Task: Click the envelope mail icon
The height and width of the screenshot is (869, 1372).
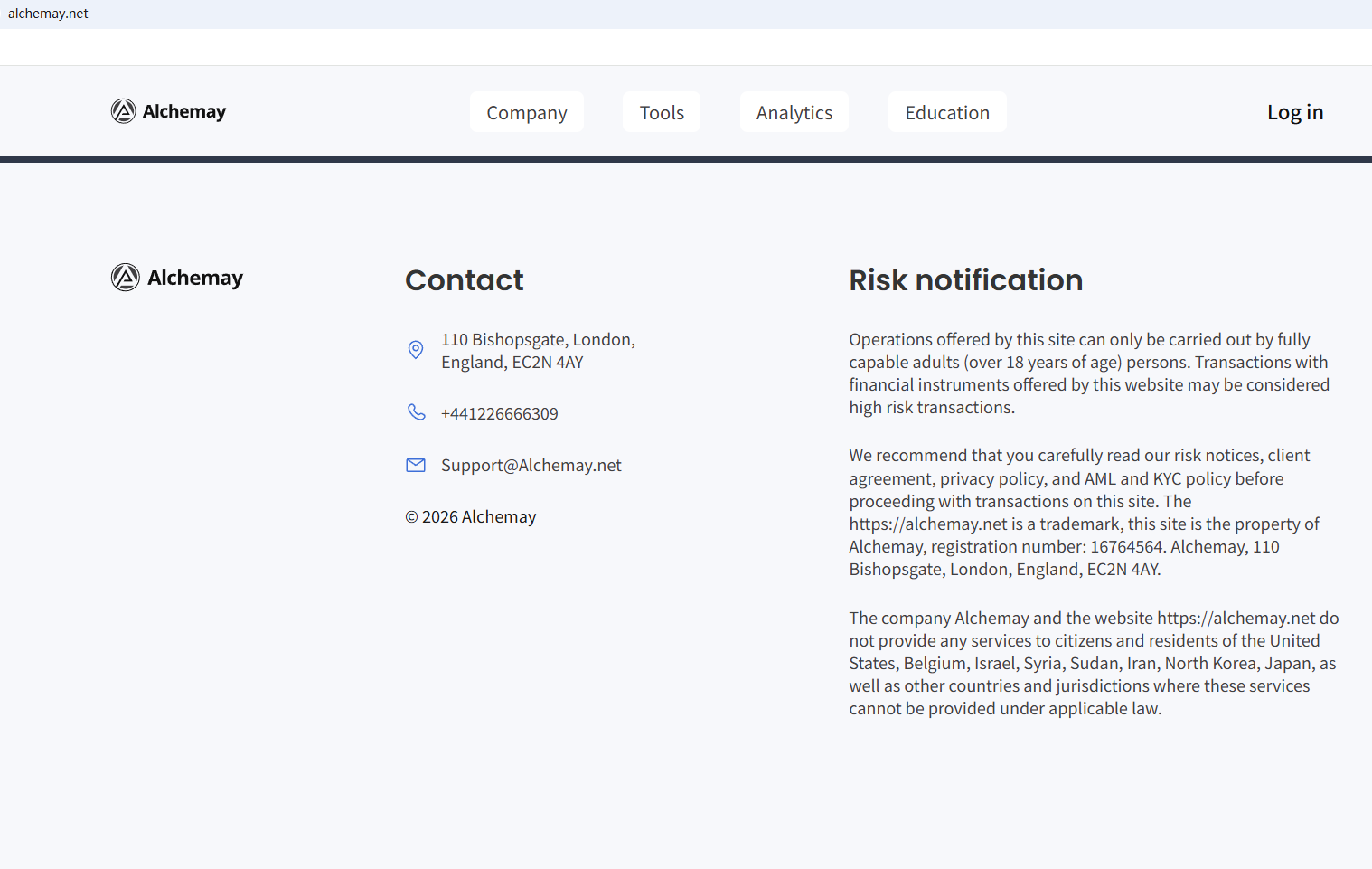Action: click(x=416, y=465)
